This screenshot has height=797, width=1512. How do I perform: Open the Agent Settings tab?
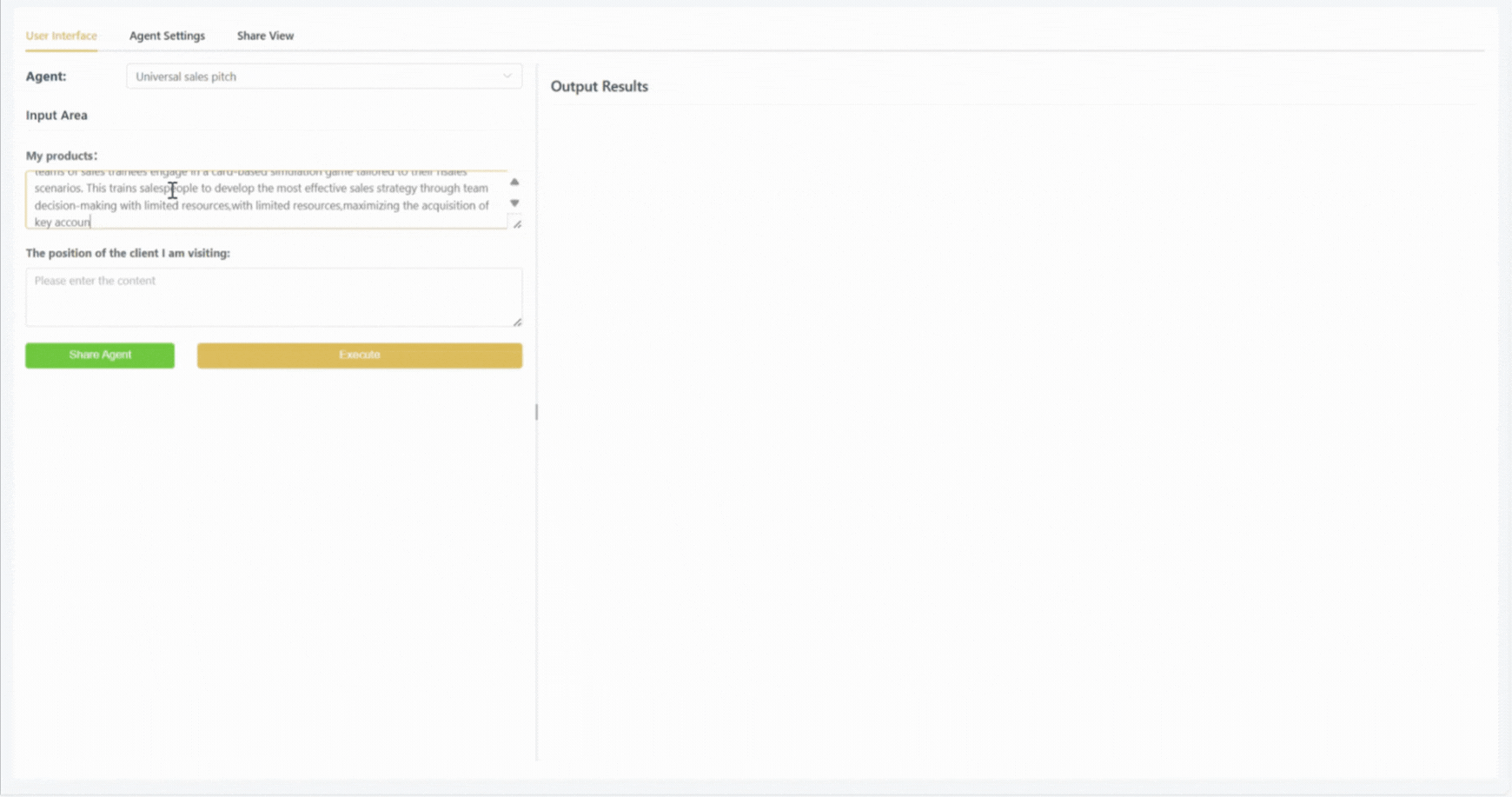[x=167, y=36]
